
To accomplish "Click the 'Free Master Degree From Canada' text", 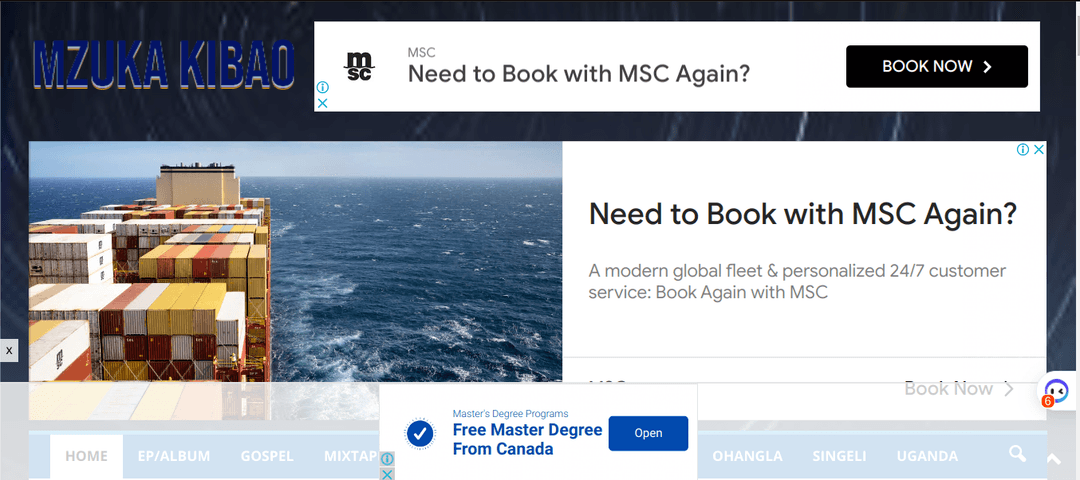I will click(527, 440).
